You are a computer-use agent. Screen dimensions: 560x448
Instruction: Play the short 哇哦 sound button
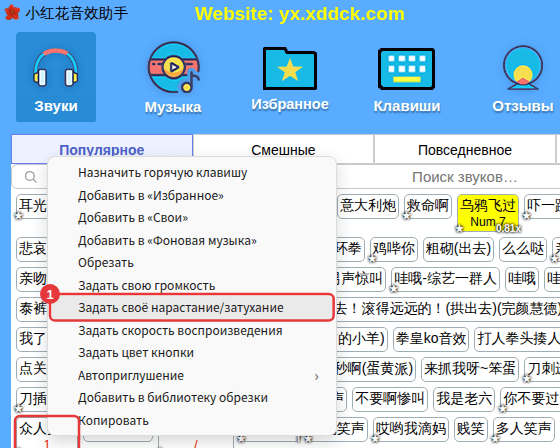[x=522, y=279]
